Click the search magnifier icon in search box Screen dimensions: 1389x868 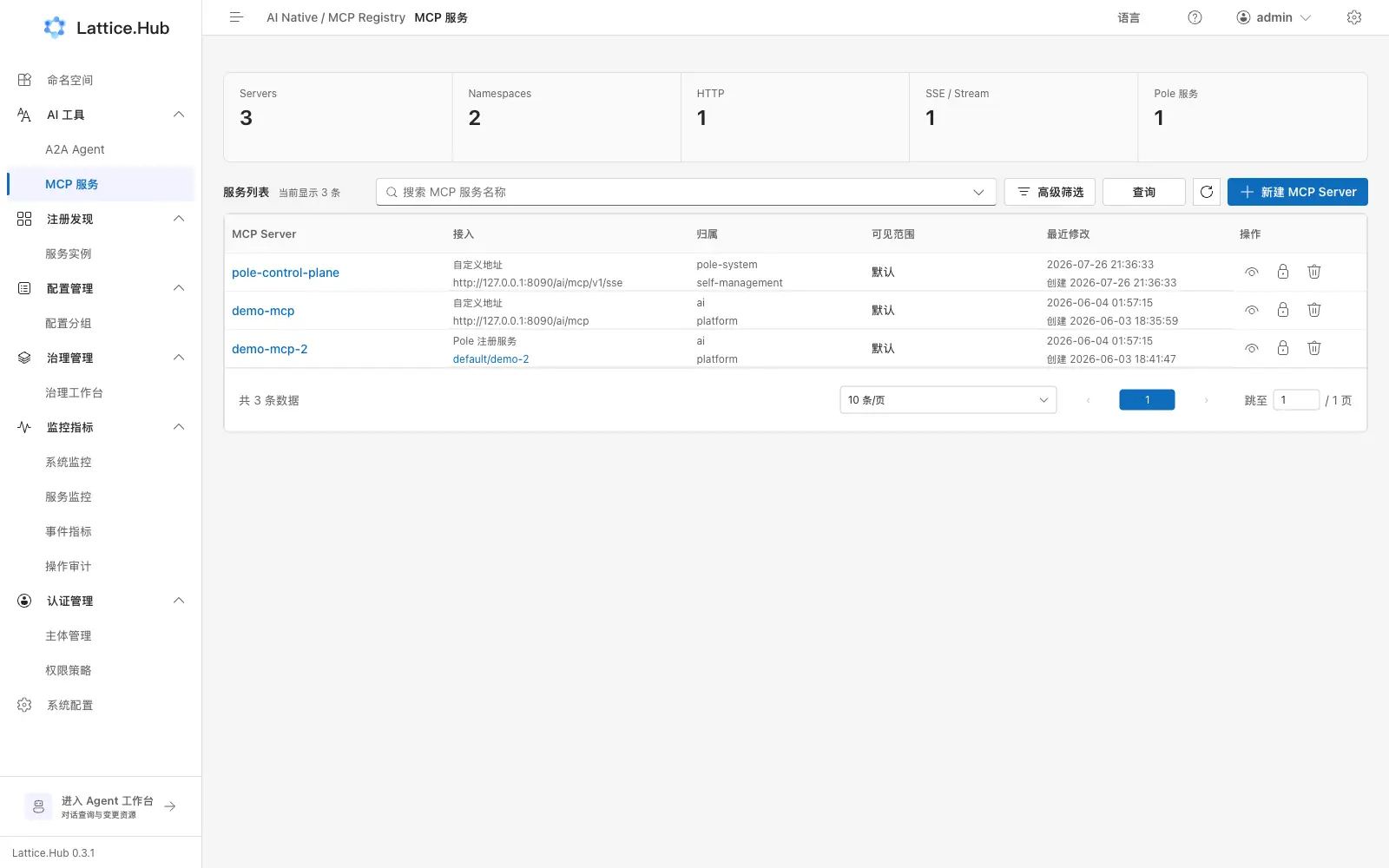[392, 192]
